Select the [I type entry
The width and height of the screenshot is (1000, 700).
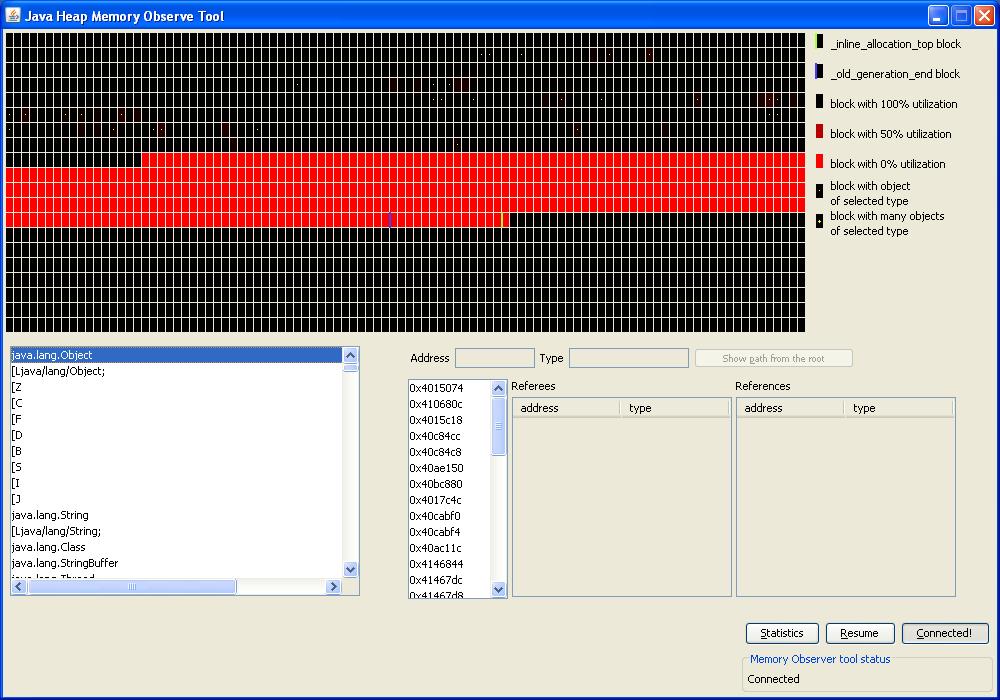tap(177, 483)
